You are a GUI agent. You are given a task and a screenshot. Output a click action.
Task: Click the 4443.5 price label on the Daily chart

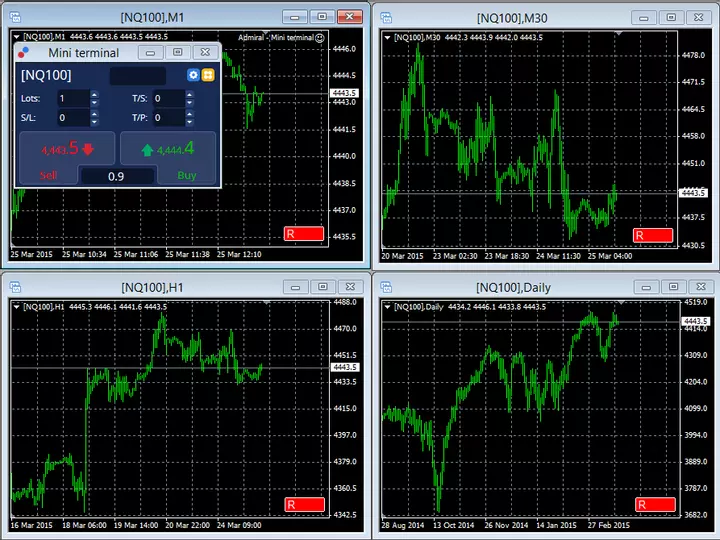[696, 321]
